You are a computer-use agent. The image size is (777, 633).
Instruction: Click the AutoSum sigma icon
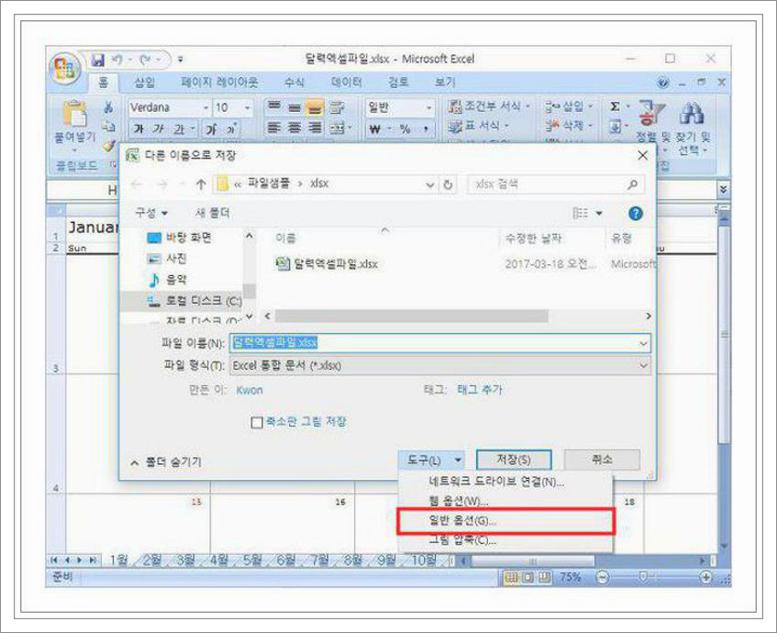click(615, 107)
